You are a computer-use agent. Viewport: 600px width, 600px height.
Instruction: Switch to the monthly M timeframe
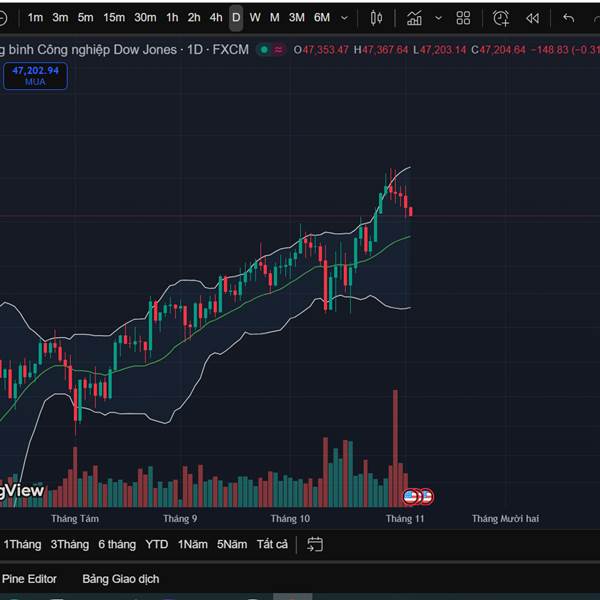(x=274, y=18)
